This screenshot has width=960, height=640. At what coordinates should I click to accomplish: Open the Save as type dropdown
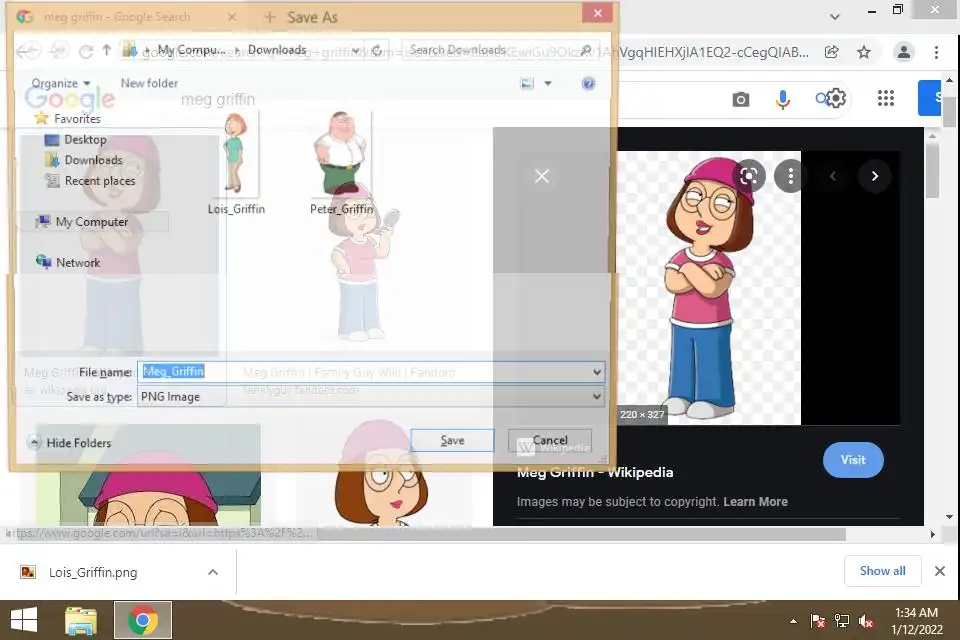pos(371,396)
